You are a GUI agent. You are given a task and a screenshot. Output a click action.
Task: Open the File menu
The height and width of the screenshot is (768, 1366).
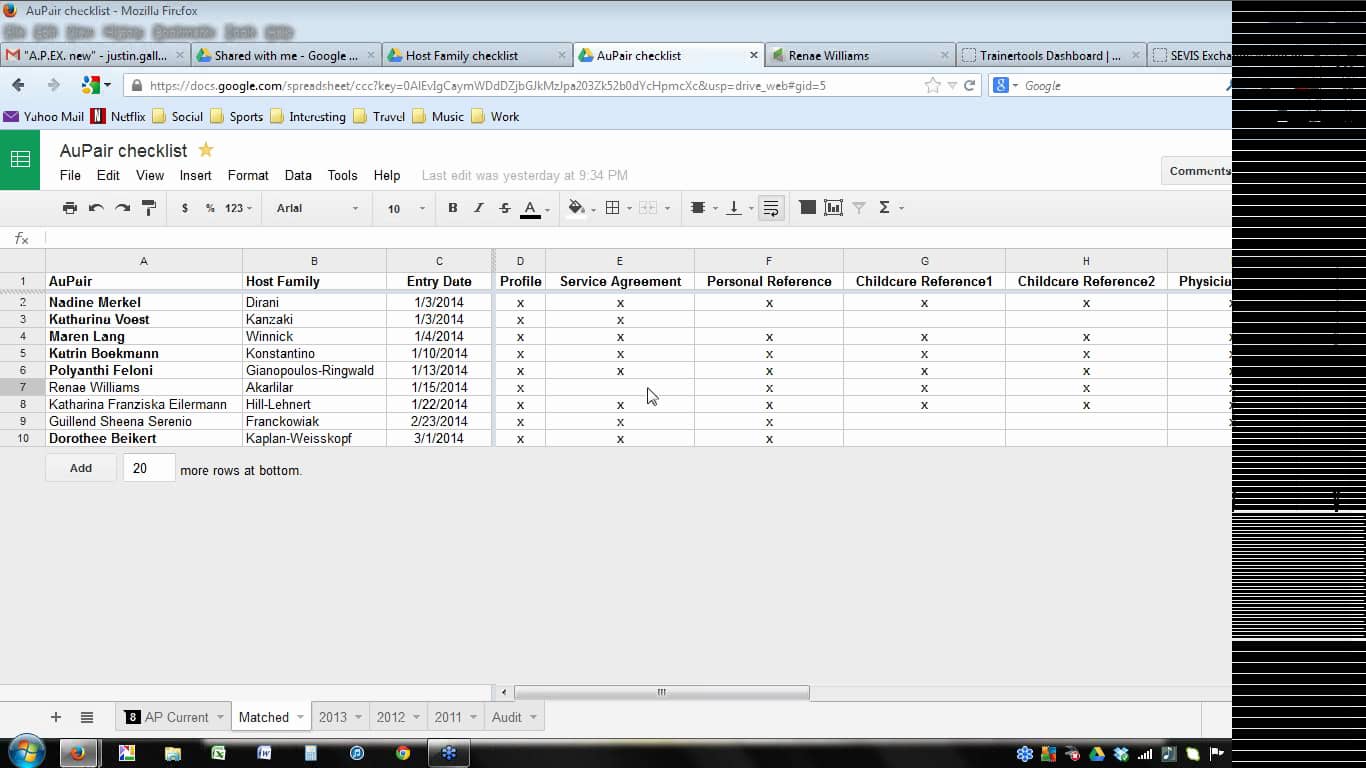pos(70,175)
